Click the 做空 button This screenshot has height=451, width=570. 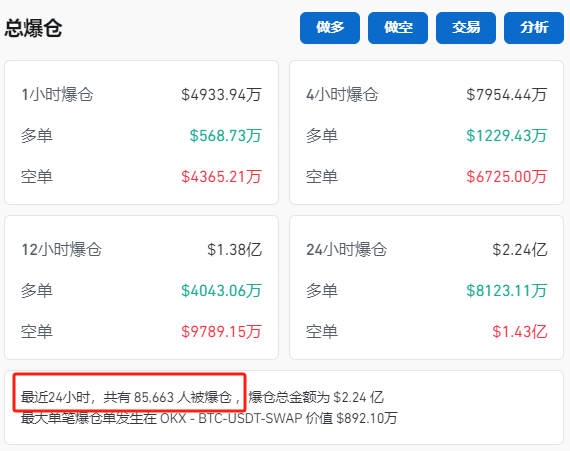[x=398, y=28]
